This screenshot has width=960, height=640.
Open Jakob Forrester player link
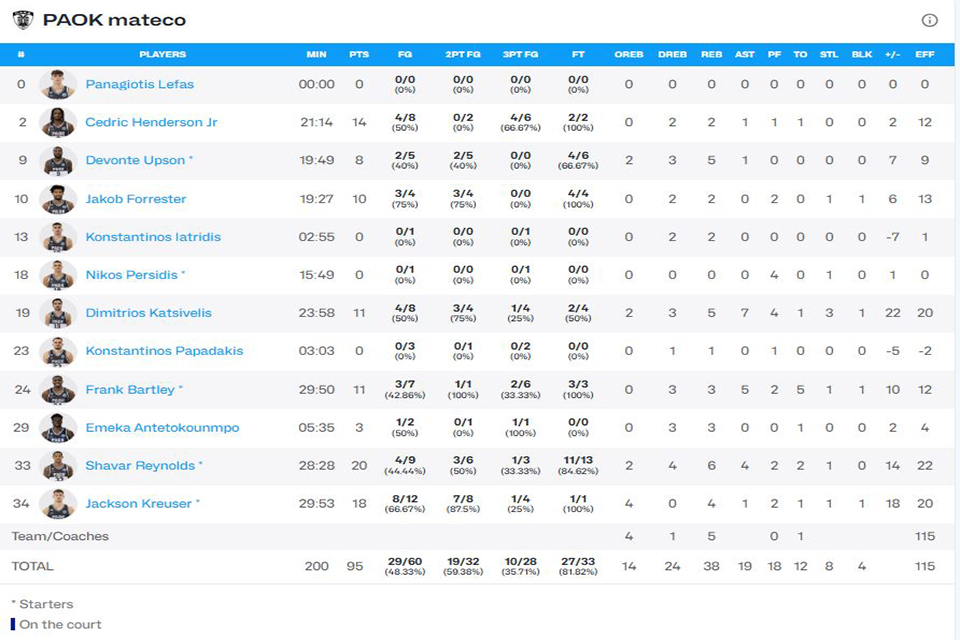pos(136,199)
